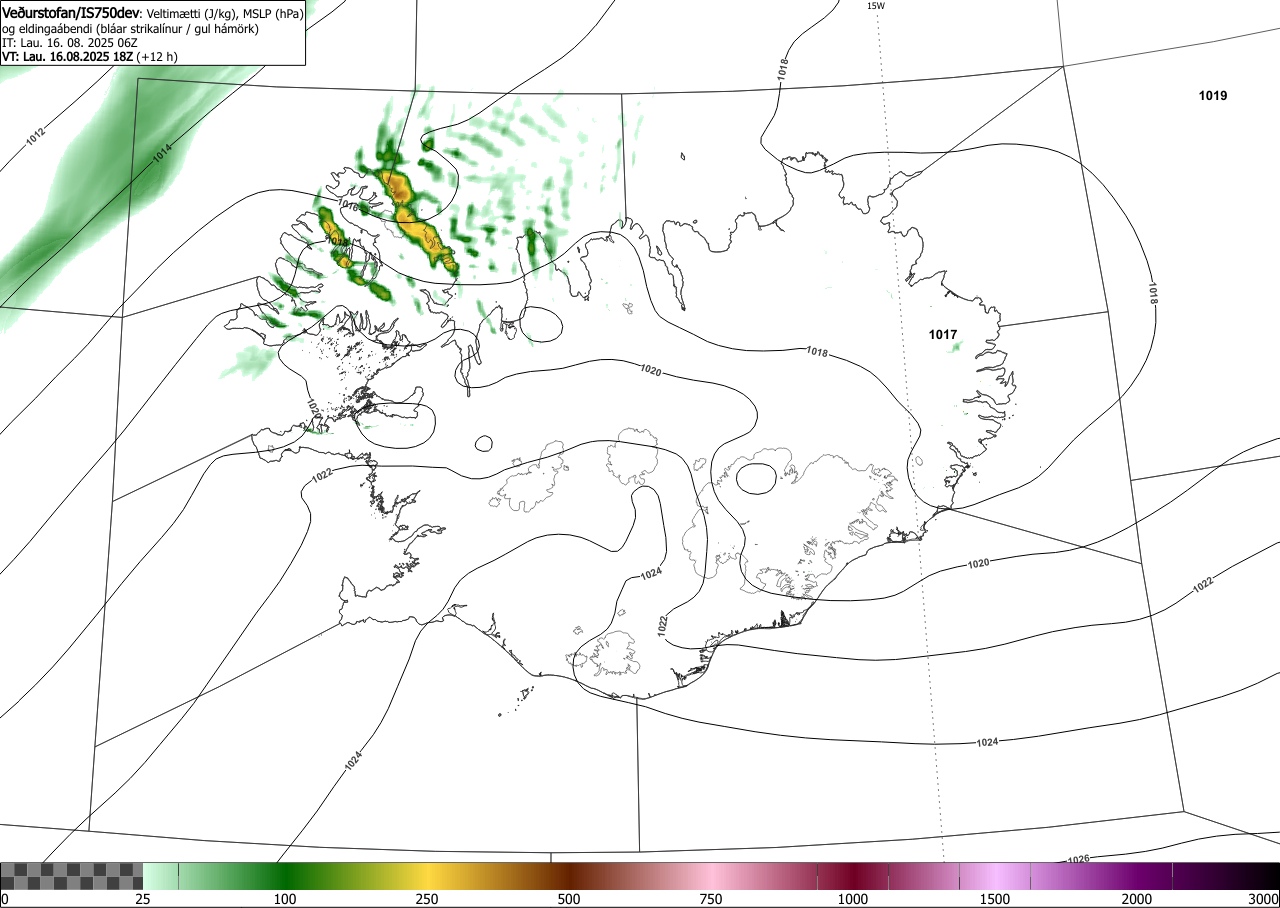Click the light violet colorbar segment at 1500
This screenshot has width=1280, height=908.
click(x=995, y=876)
